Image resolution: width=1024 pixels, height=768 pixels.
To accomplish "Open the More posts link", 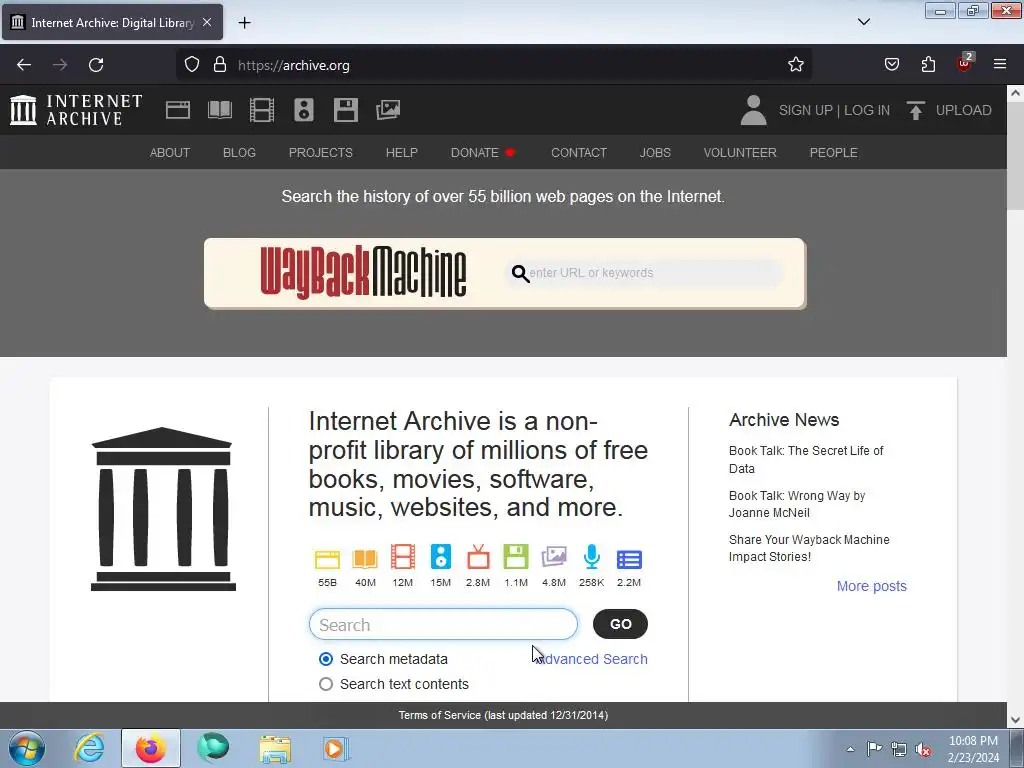I will pos(872,586).
